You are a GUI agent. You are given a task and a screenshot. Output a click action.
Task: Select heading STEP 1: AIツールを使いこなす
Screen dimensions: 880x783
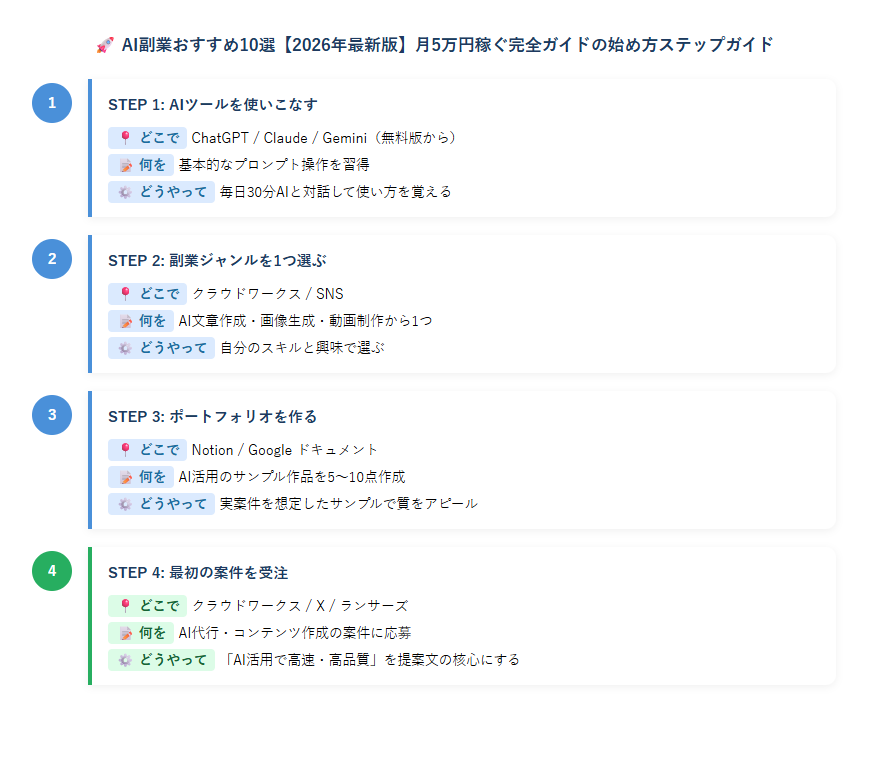[x=213, y=104]
